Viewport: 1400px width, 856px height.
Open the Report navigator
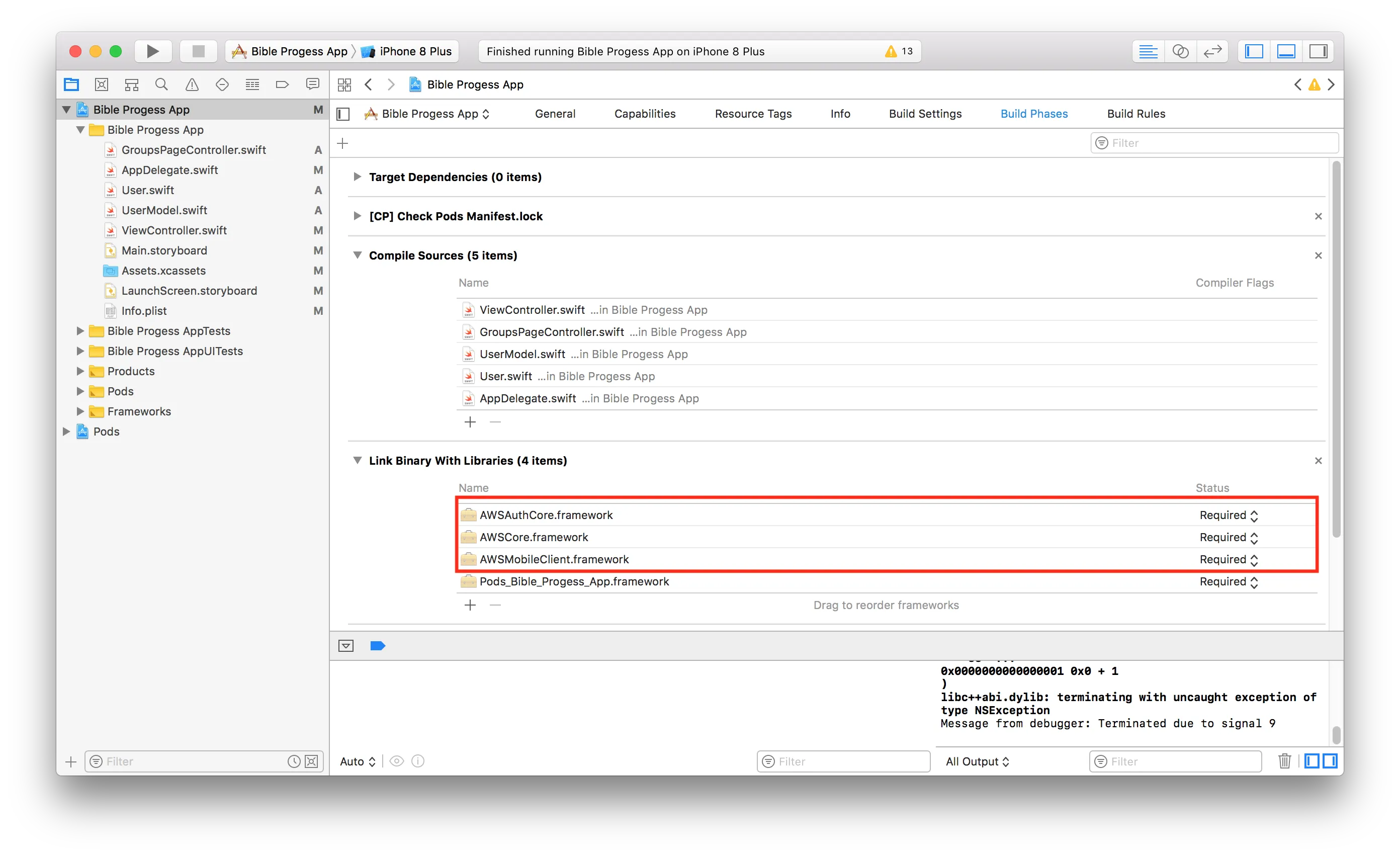[x=312, y=84]
